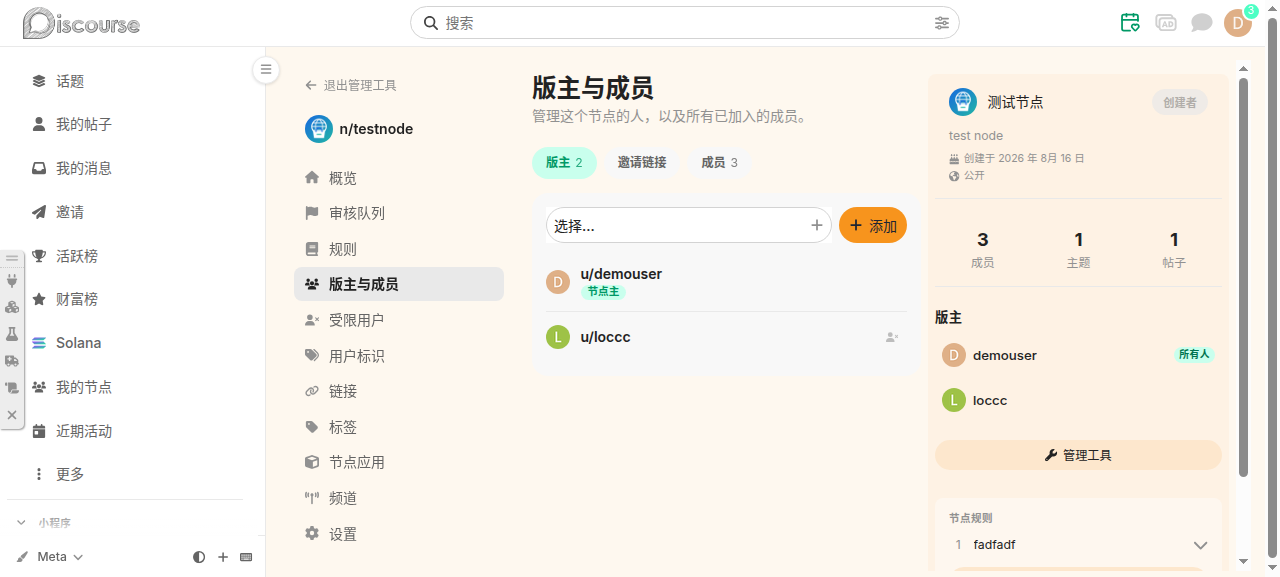1280x577 pixels.
Task: Open 规则 in the admin menu
Action: tap(399, 249)
